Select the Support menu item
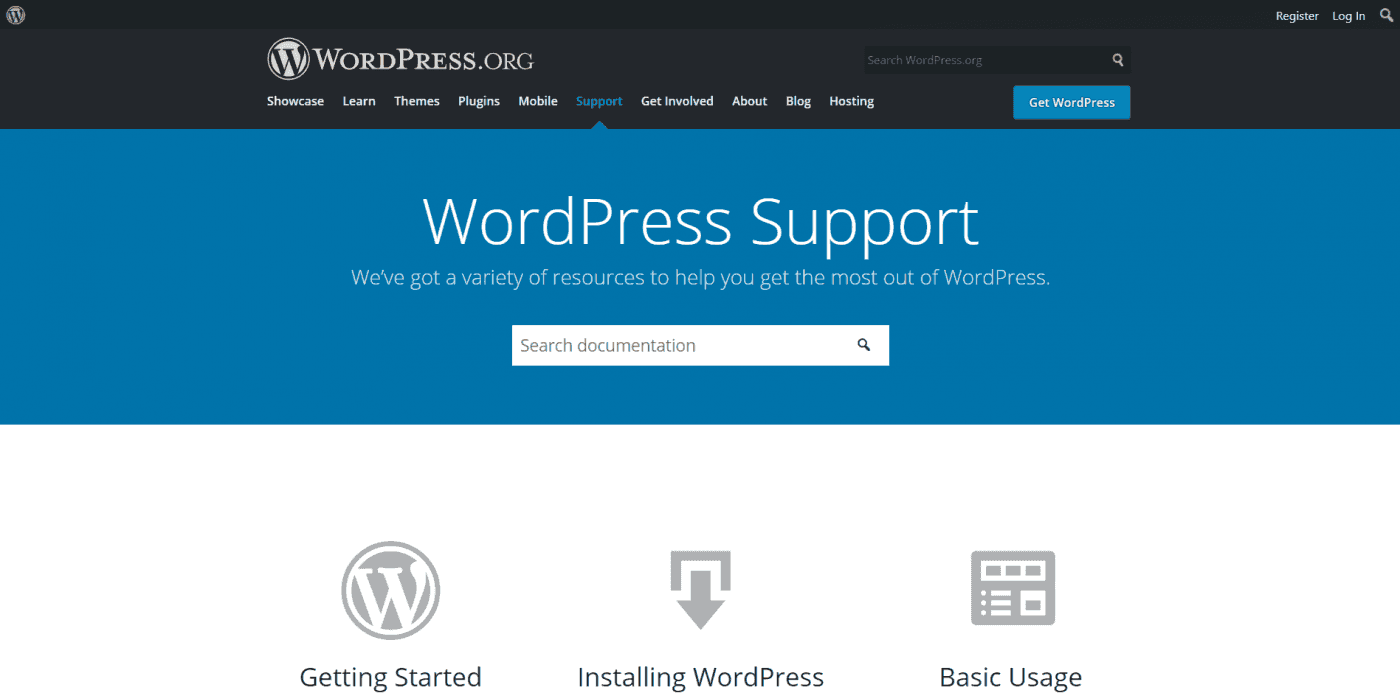Image resolution: width=1400 pixels, height=693 pixels. click(599, 101)
